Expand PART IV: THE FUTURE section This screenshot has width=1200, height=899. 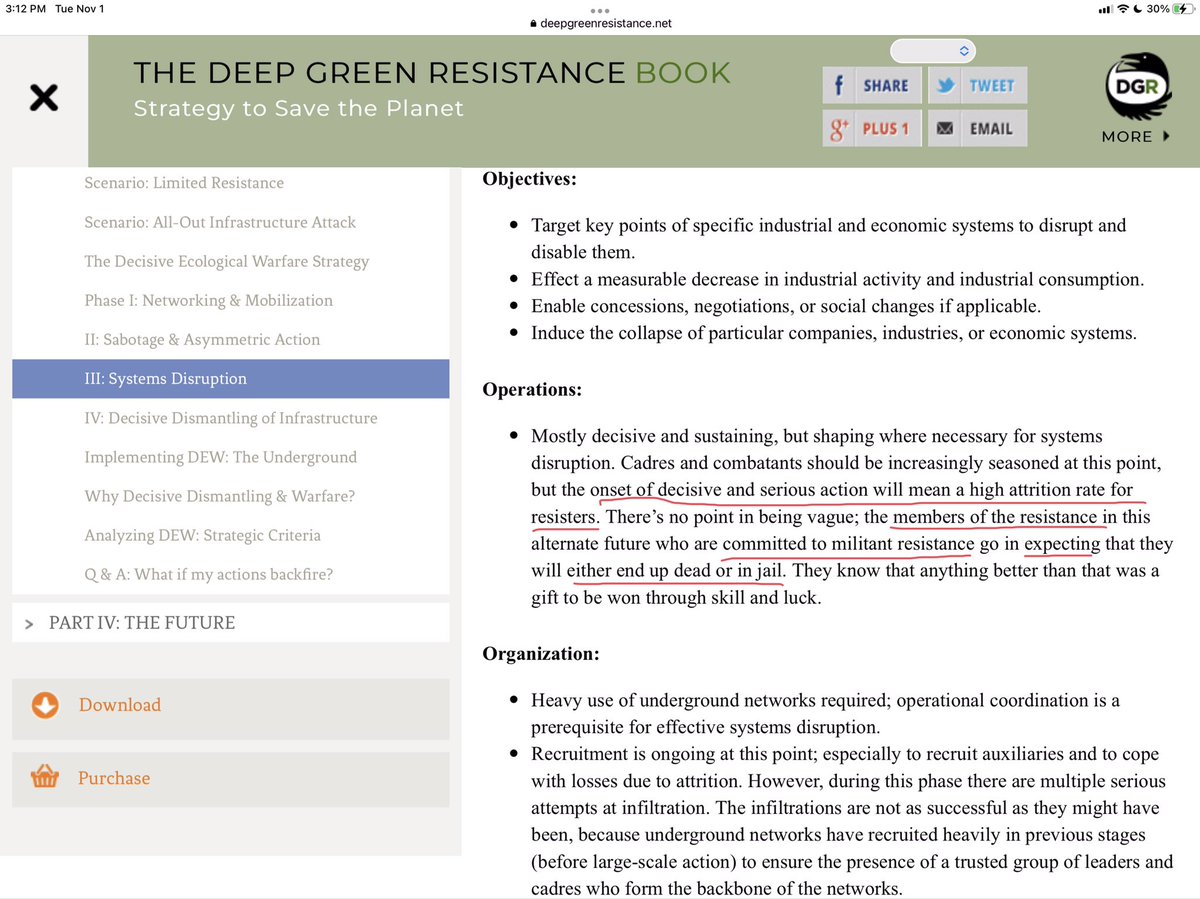[x=141, y=623]
